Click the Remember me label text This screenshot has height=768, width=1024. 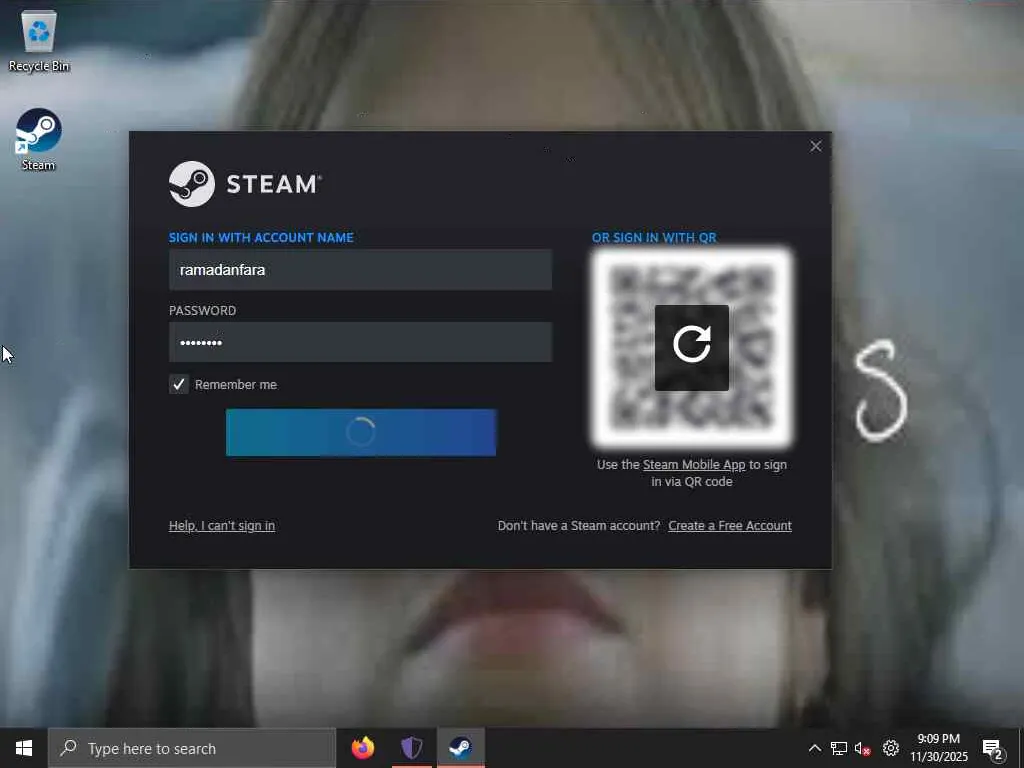tap(236, 385)
